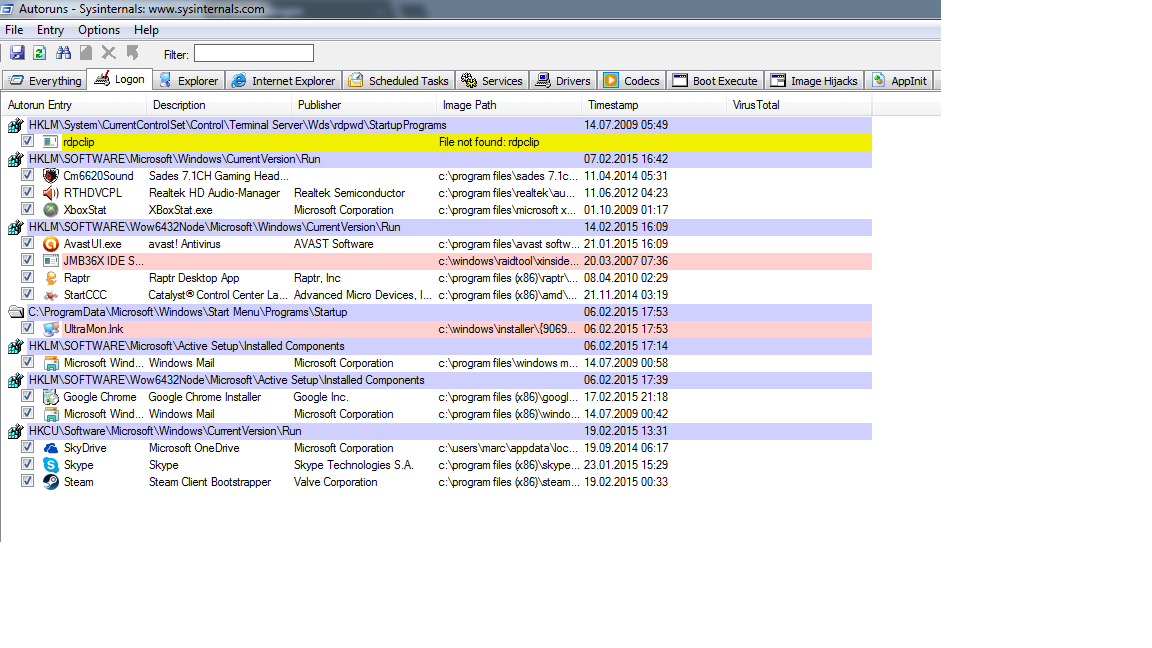Click the Skype entry icon
Image resolution: width=1152 pixels, height=648 pixels.
pyautogui.click(x=51, y=465)
